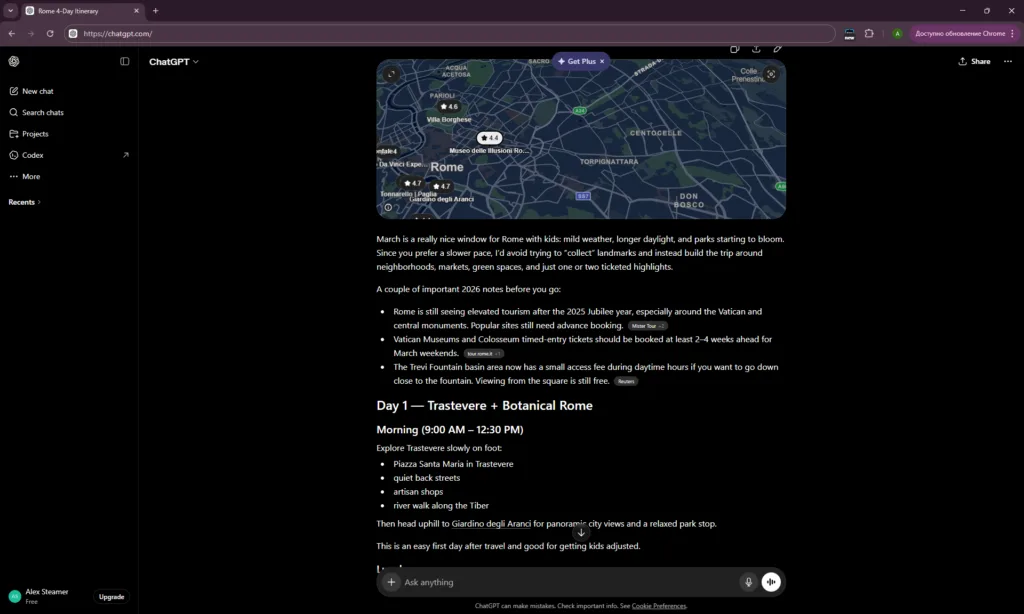Image resolution: width=1024 pixels, height=614 pixels.
Task: Toggle the sidebar collapse icon
Action: point(125,61)
